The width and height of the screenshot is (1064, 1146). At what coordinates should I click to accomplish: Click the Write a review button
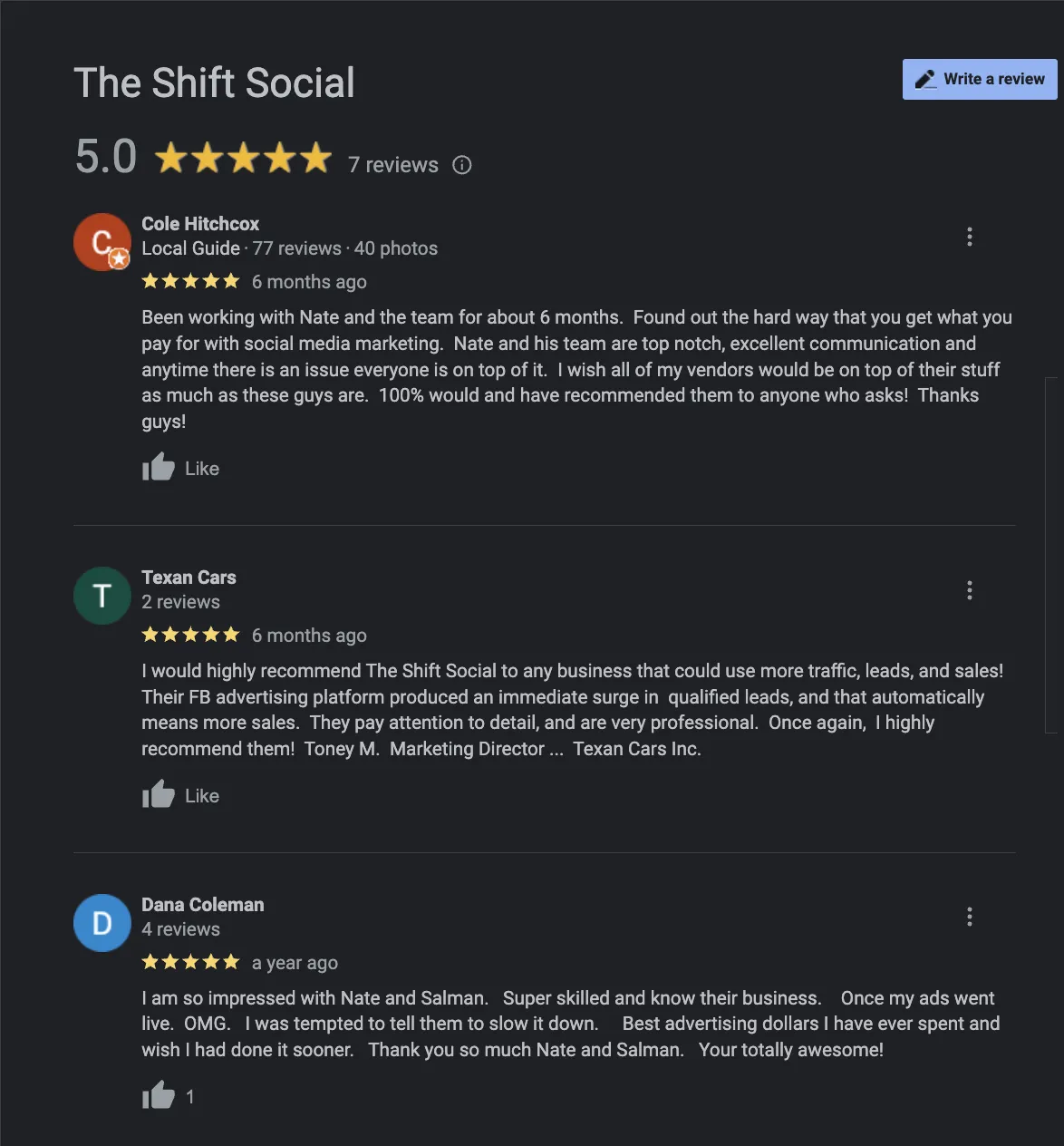tap(980, 80)
